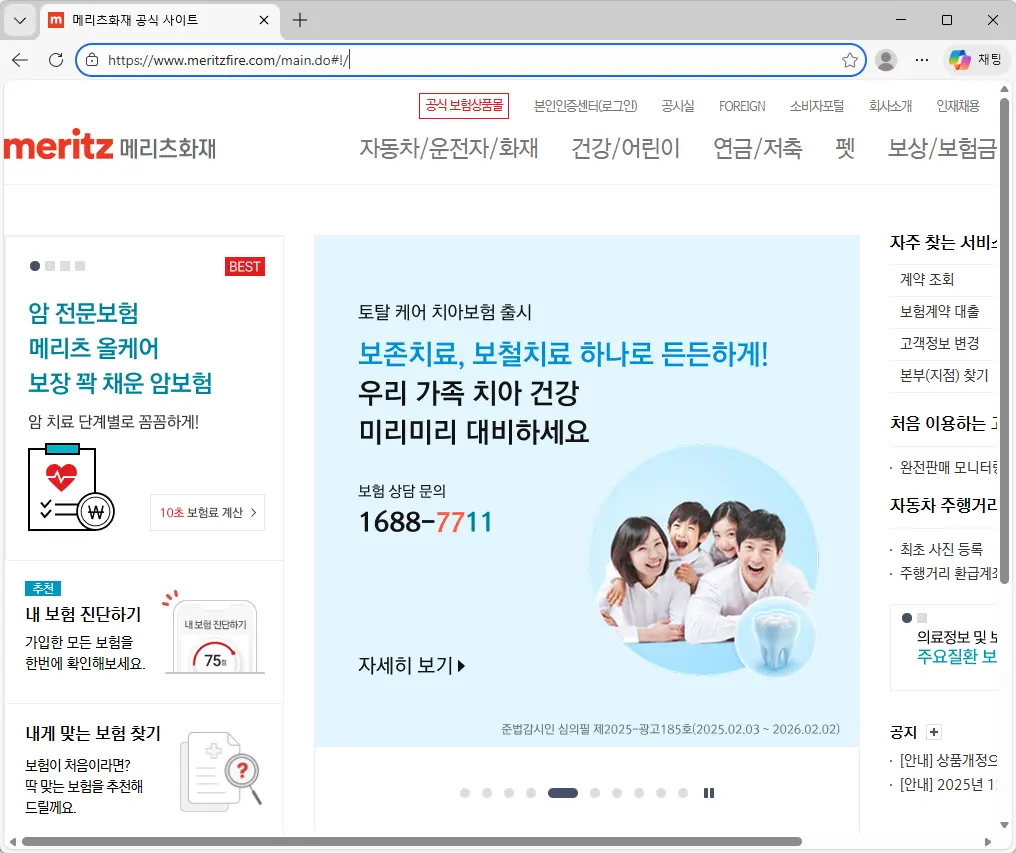
Task: Bookmark page with the star icon
Action: 849,60
